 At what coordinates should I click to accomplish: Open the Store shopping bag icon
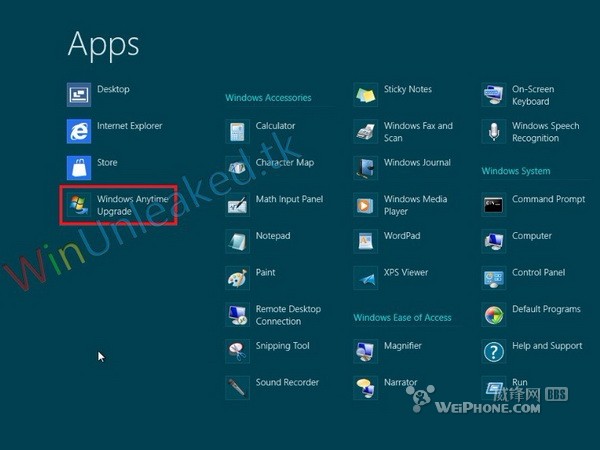tap(79, 168)
